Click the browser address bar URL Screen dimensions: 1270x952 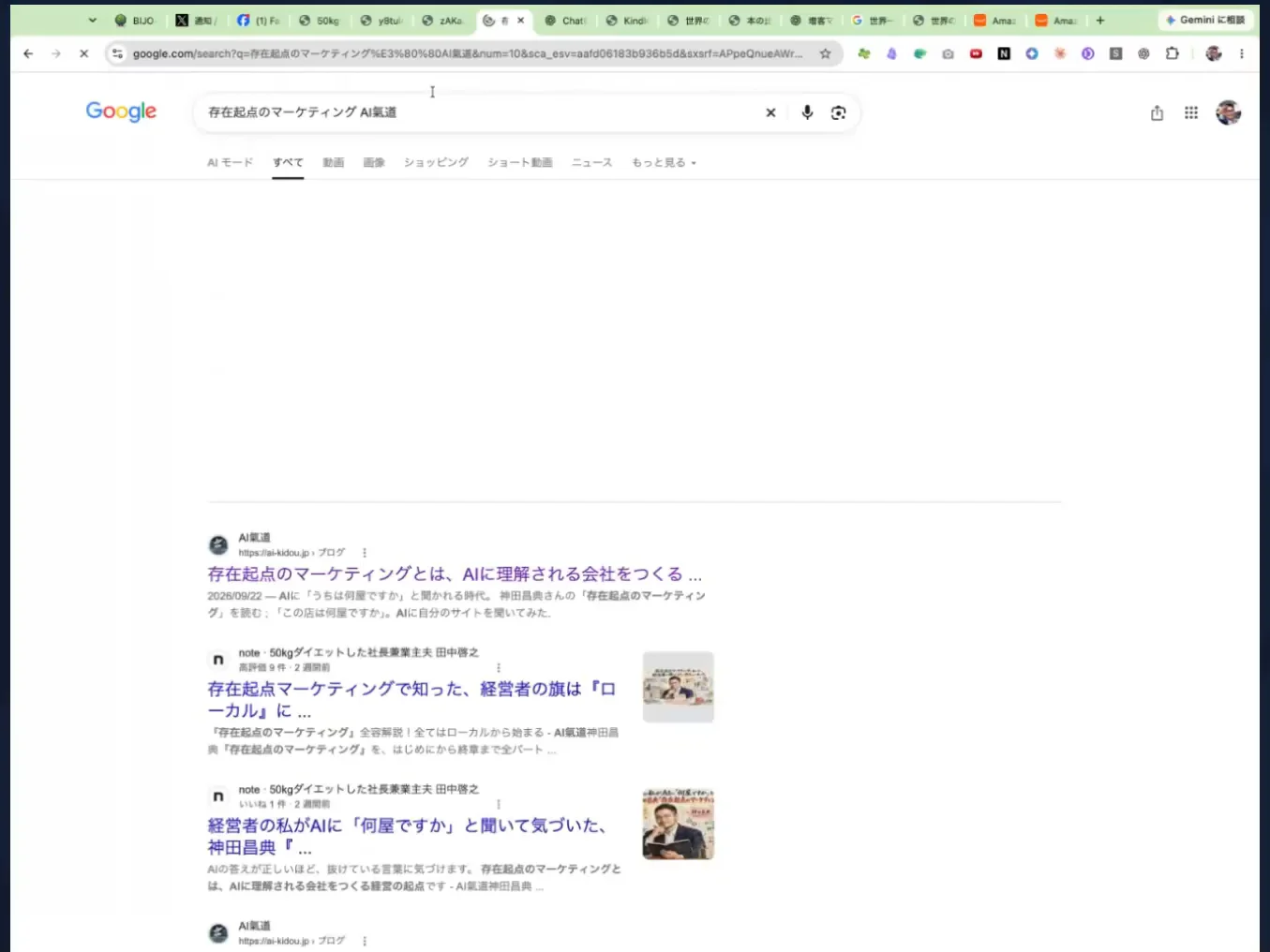pos(467,54)
